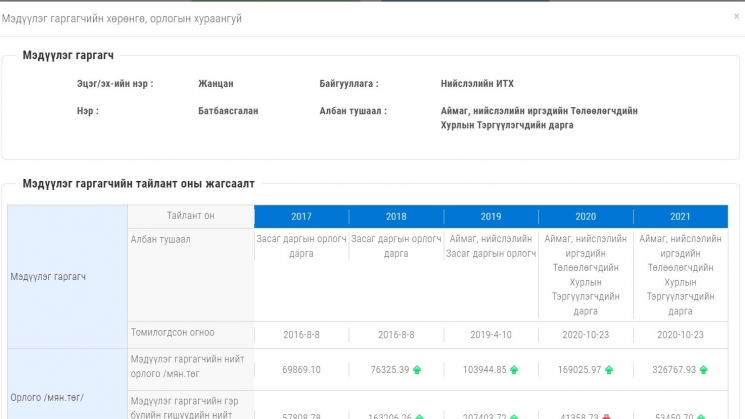Click green up arrow beside 163206.26

420,415
